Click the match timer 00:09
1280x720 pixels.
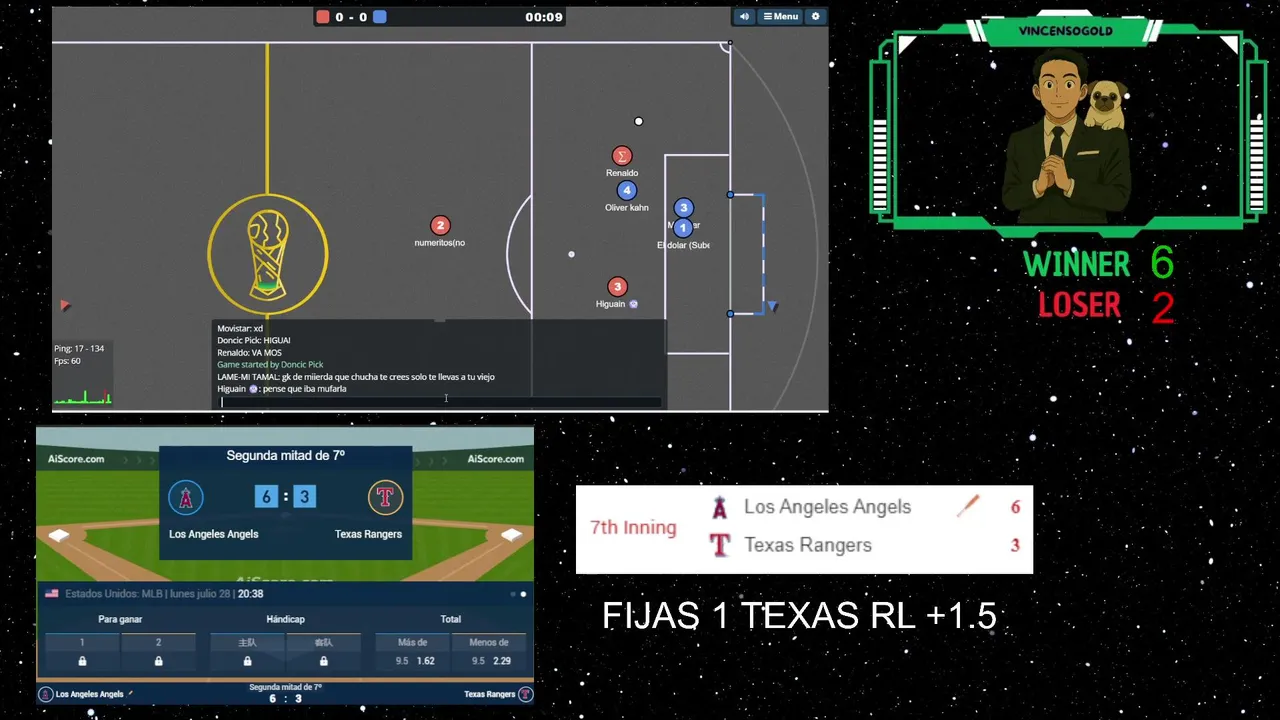[544, 17]
